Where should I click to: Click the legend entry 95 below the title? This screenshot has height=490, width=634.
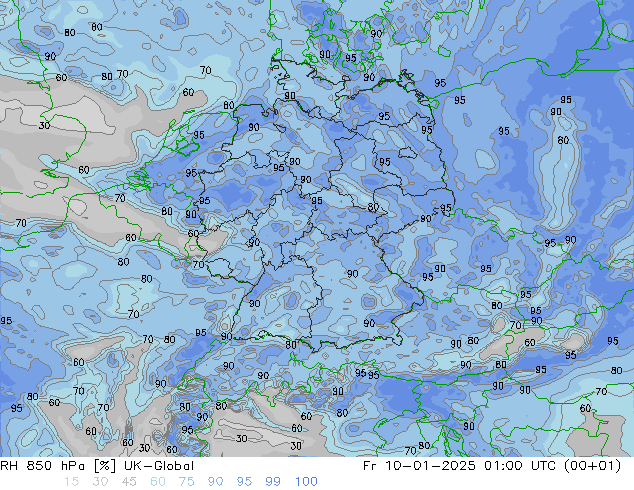point(244,482)
